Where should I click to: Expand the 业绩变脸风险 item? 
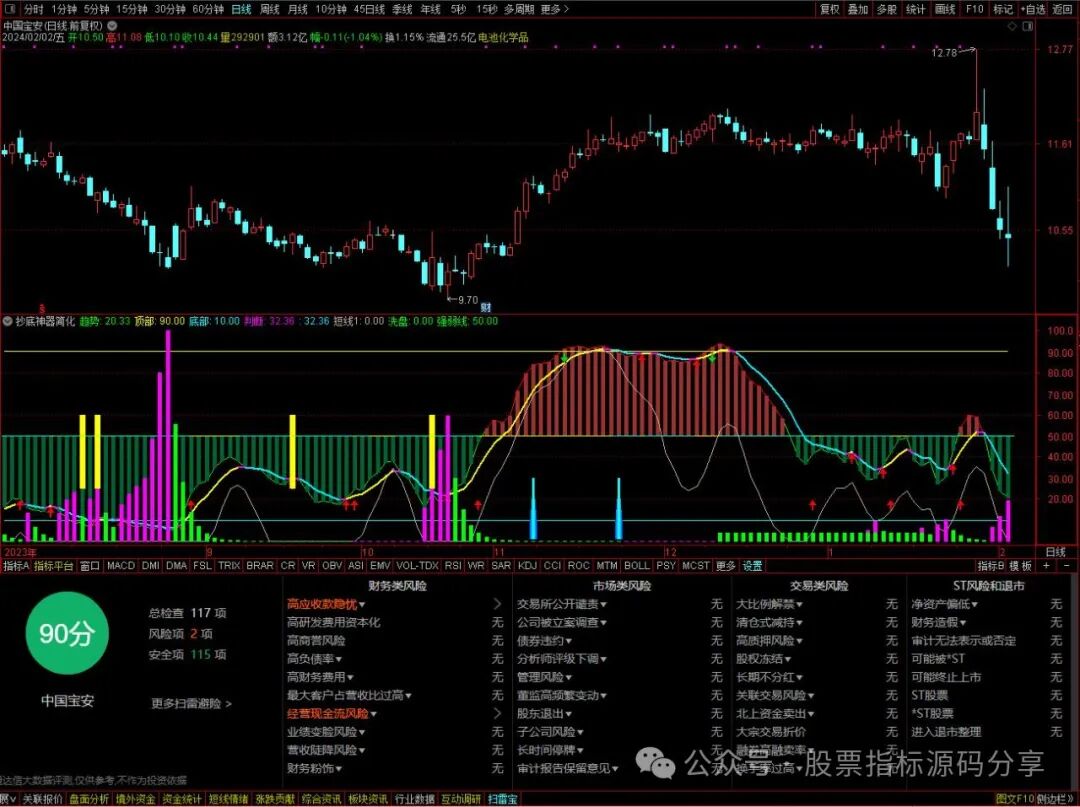tap(326, 731)
